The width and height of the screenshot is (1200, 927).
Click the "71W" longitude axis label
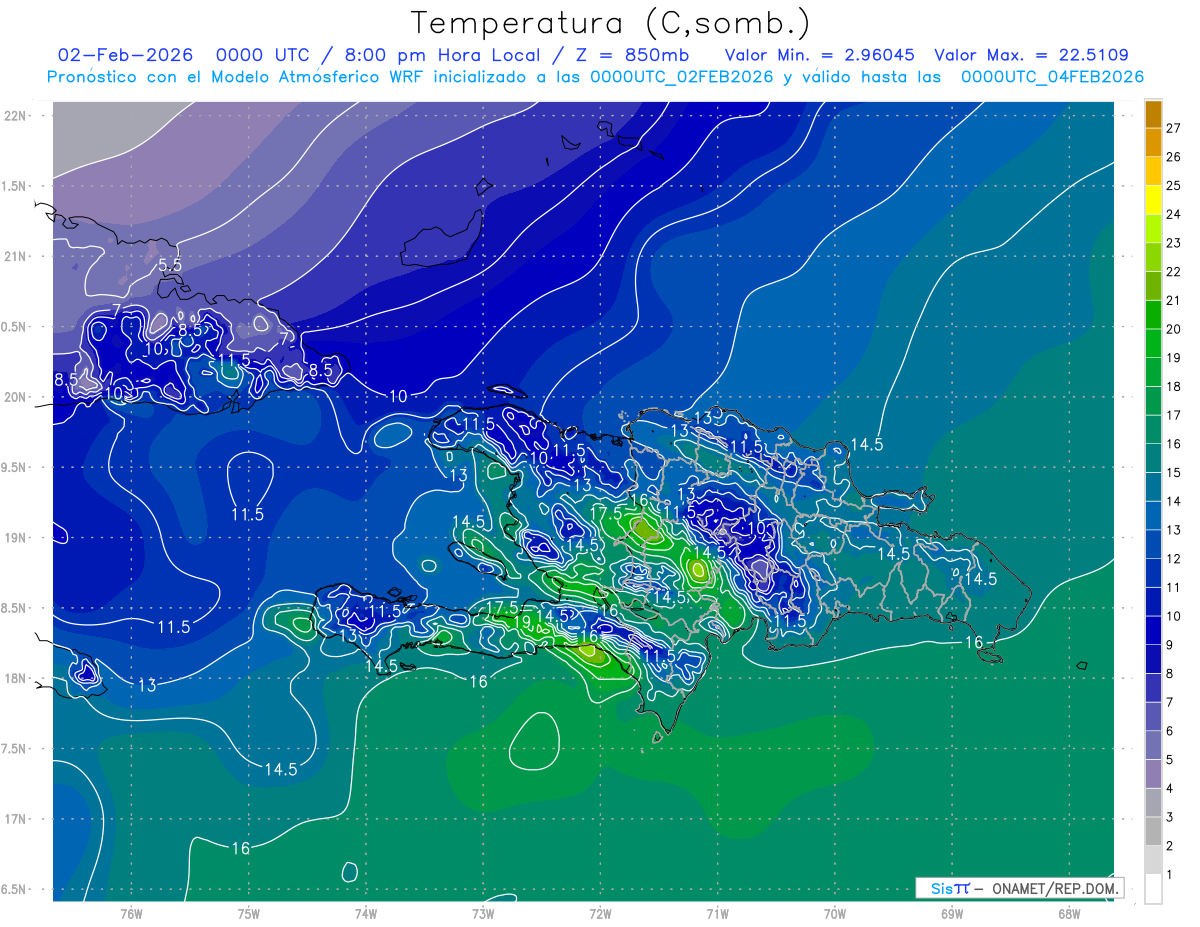717,913
